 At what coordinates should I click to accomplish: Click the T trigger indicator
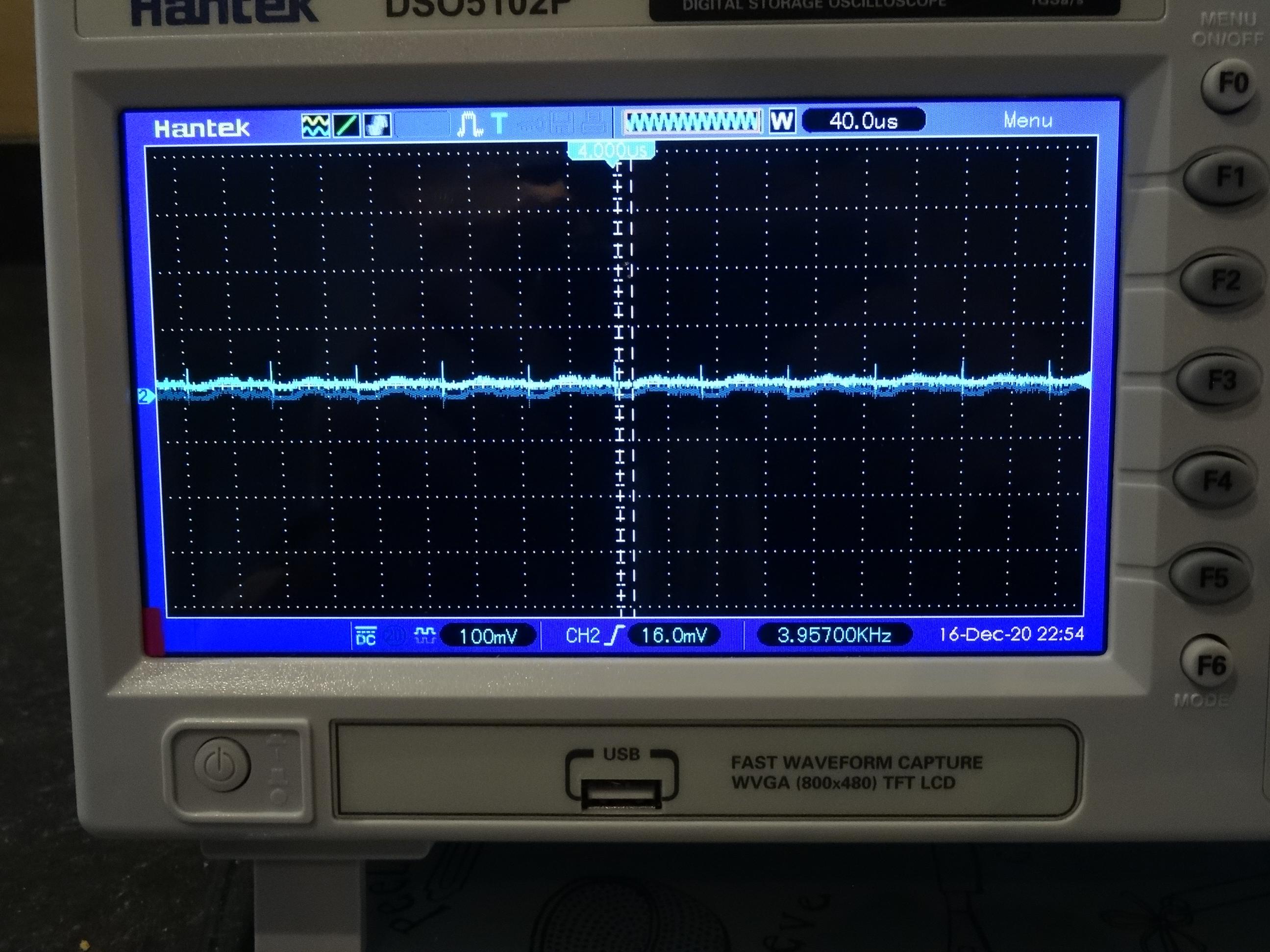pos(499,123)
